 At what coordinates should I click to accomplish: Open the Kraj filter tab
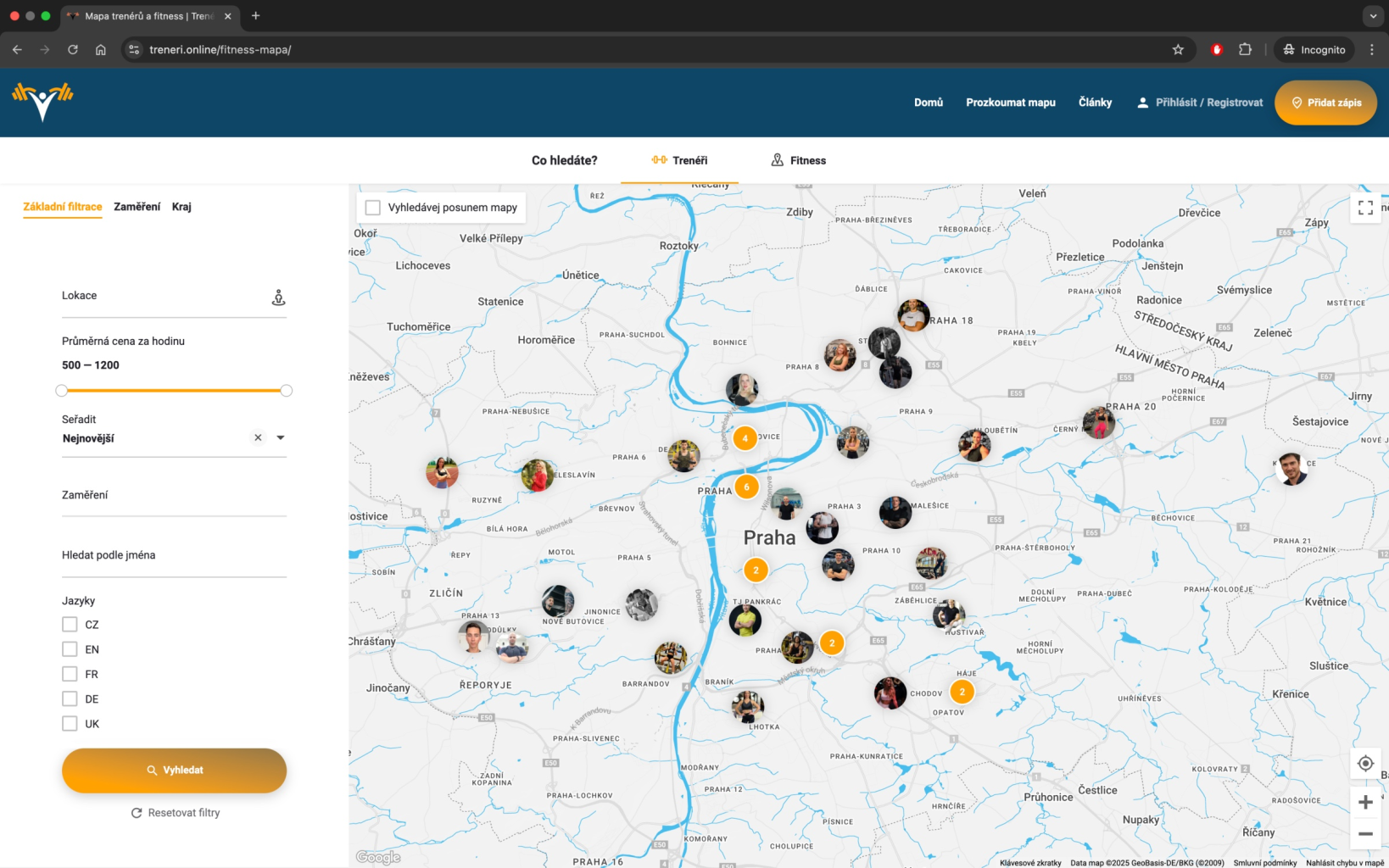pyautogui.click(x=181, y=207)
